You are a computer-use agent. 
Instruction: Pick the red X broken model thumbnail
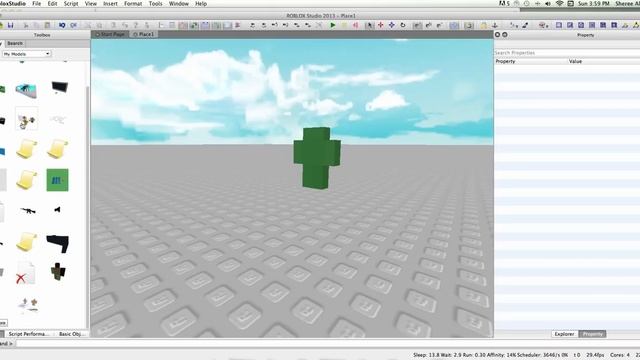(x=25, y=273)
